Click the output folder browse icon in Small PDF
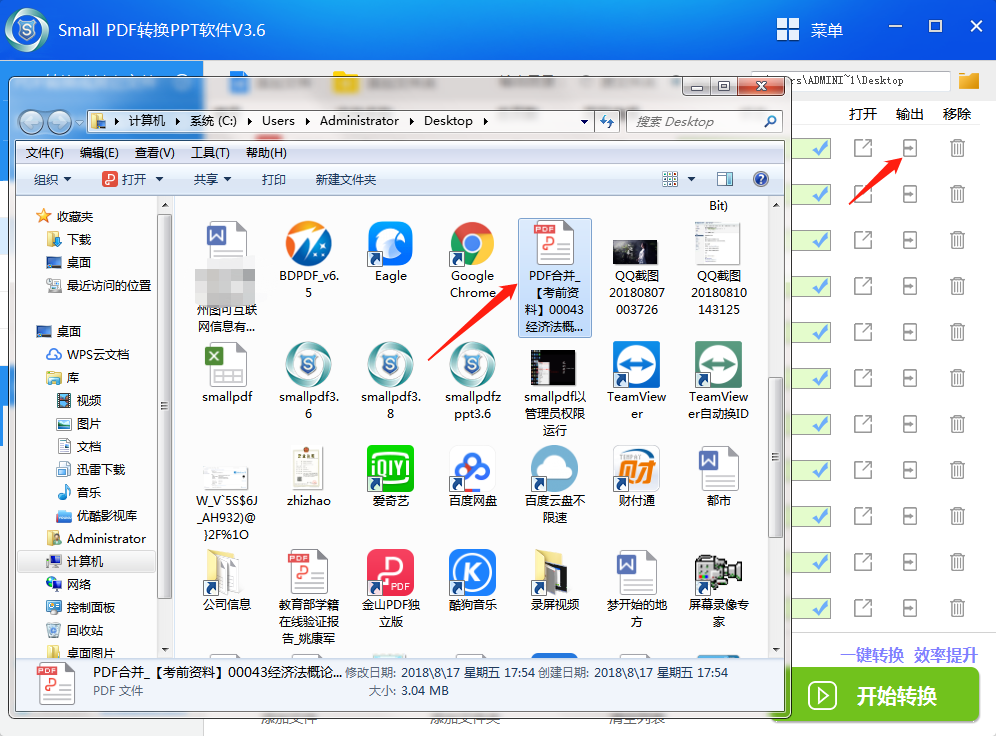The width and height of the screenshot is (996, 736). pyautogui.click(x=969, y=81)
